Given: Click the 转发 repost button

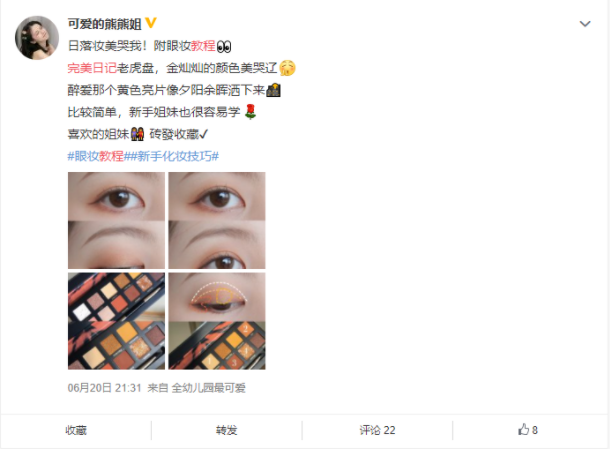Looking at the screenshot, I should coord(226,430).
